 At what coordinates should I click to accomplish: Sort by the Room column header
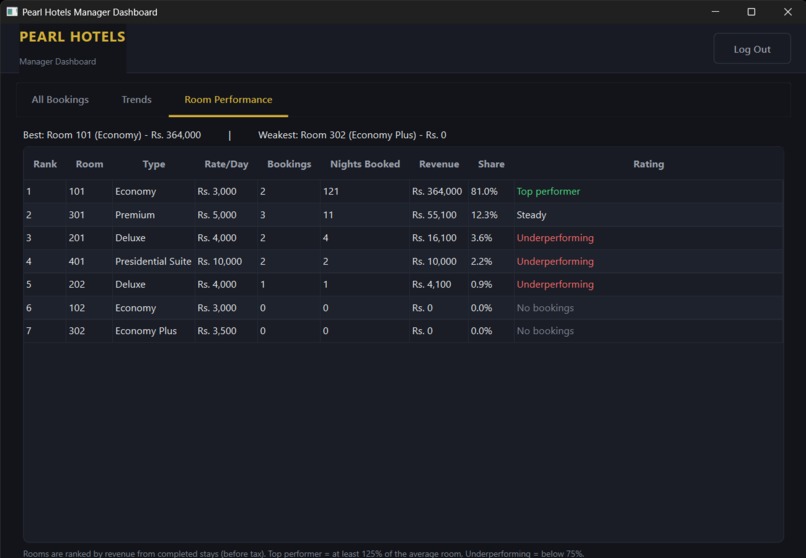tap(89, 164)
